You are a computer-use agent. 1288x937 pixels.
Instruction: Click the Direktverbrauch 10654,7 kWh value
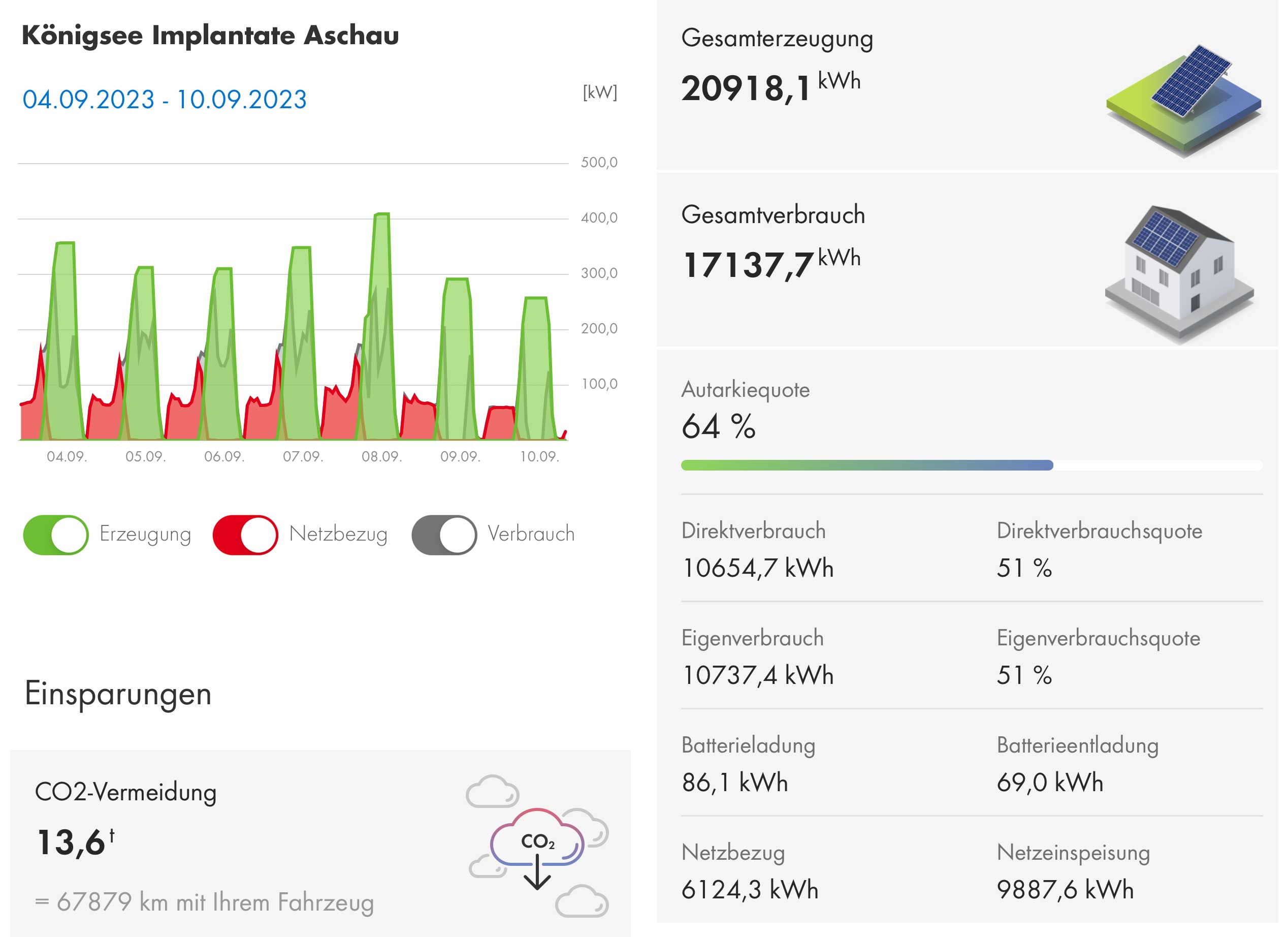758,568
